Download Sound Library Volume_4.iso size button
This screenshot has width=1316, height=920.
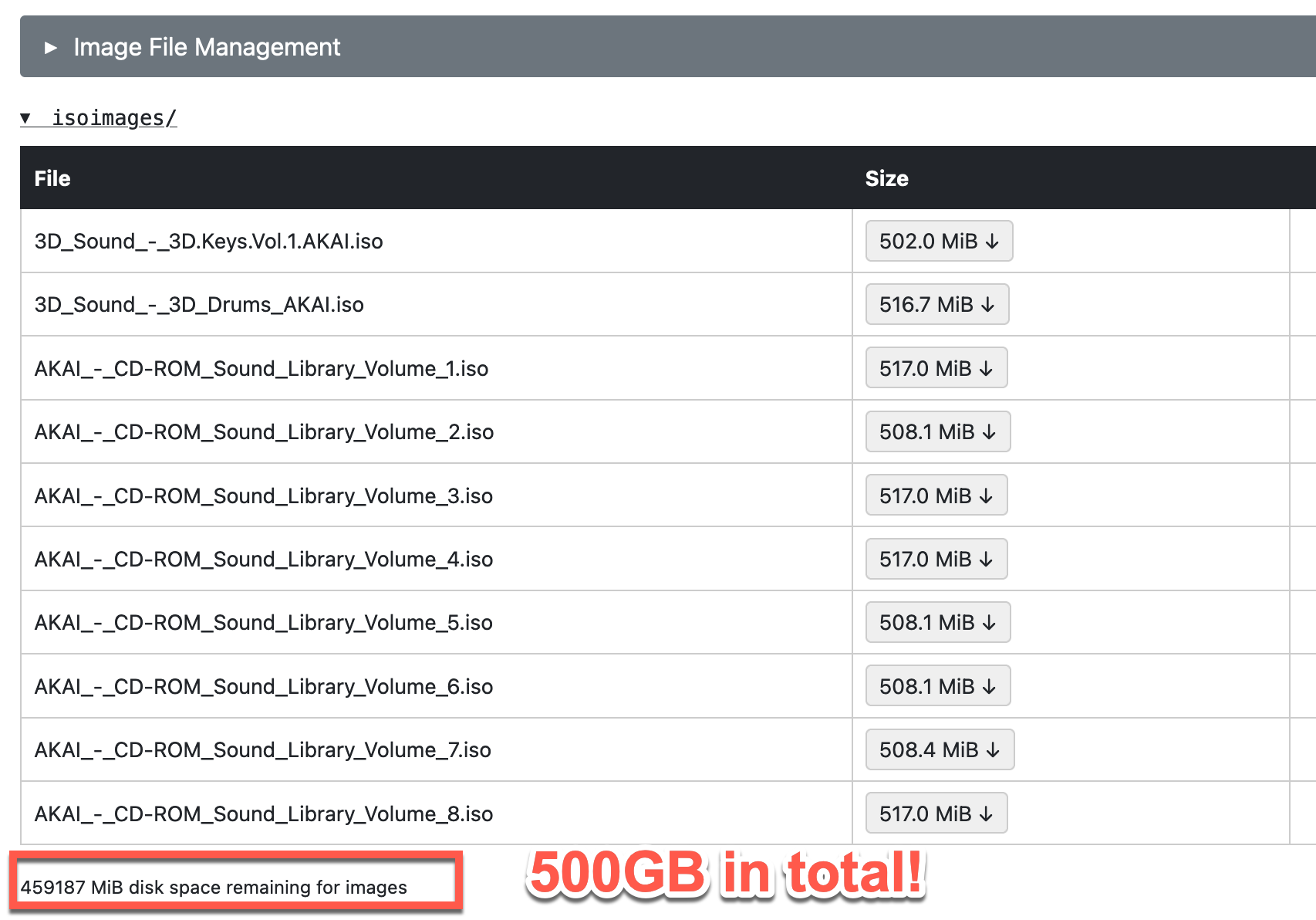point(936,559)
